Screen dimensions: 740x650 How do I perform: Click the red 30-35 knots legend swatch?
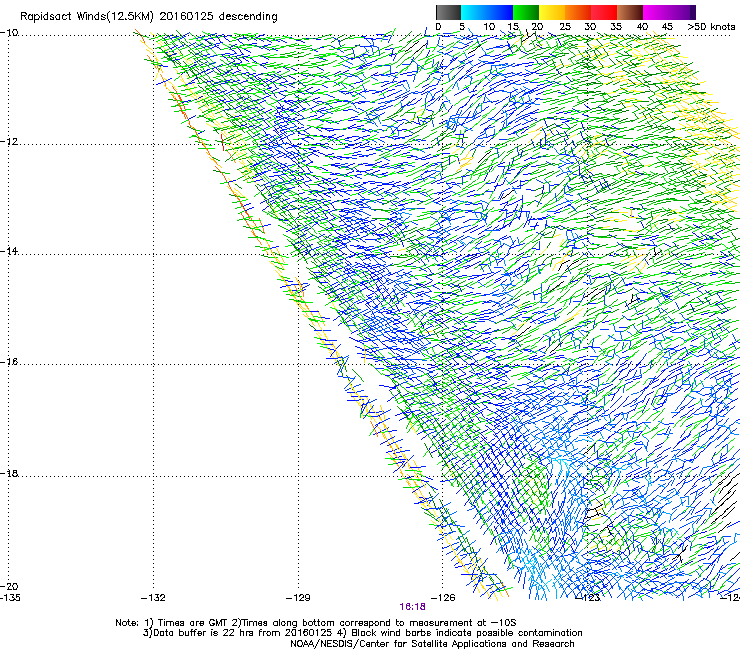pyautogui.click(x=604, y=12)
